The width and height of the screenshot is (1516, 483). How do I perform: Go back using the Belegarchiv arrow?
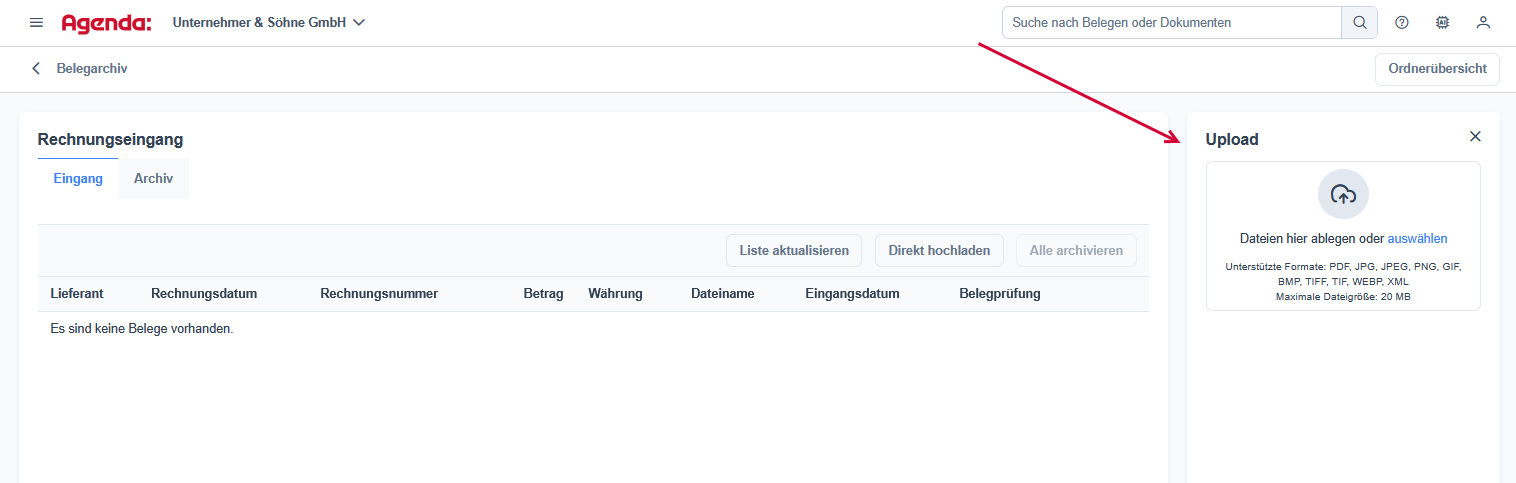[x=37, y=69]
